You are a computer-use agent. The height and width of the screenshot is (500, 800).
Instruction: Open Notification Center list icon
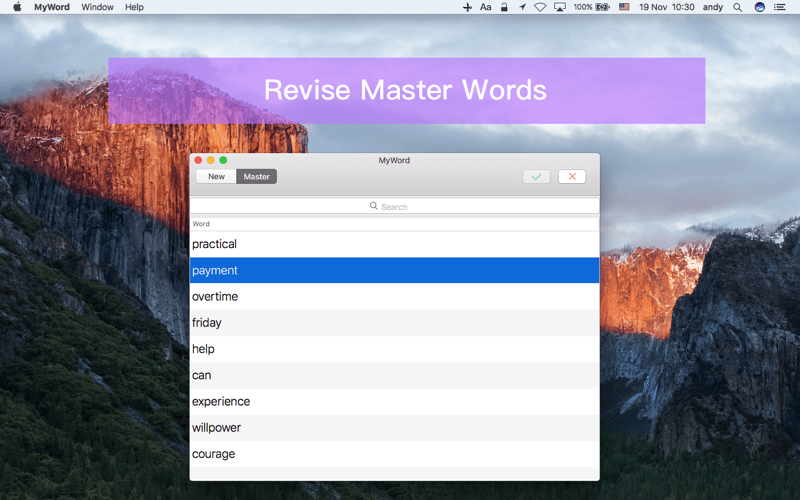pyautogui.click(x=780, y=7)
